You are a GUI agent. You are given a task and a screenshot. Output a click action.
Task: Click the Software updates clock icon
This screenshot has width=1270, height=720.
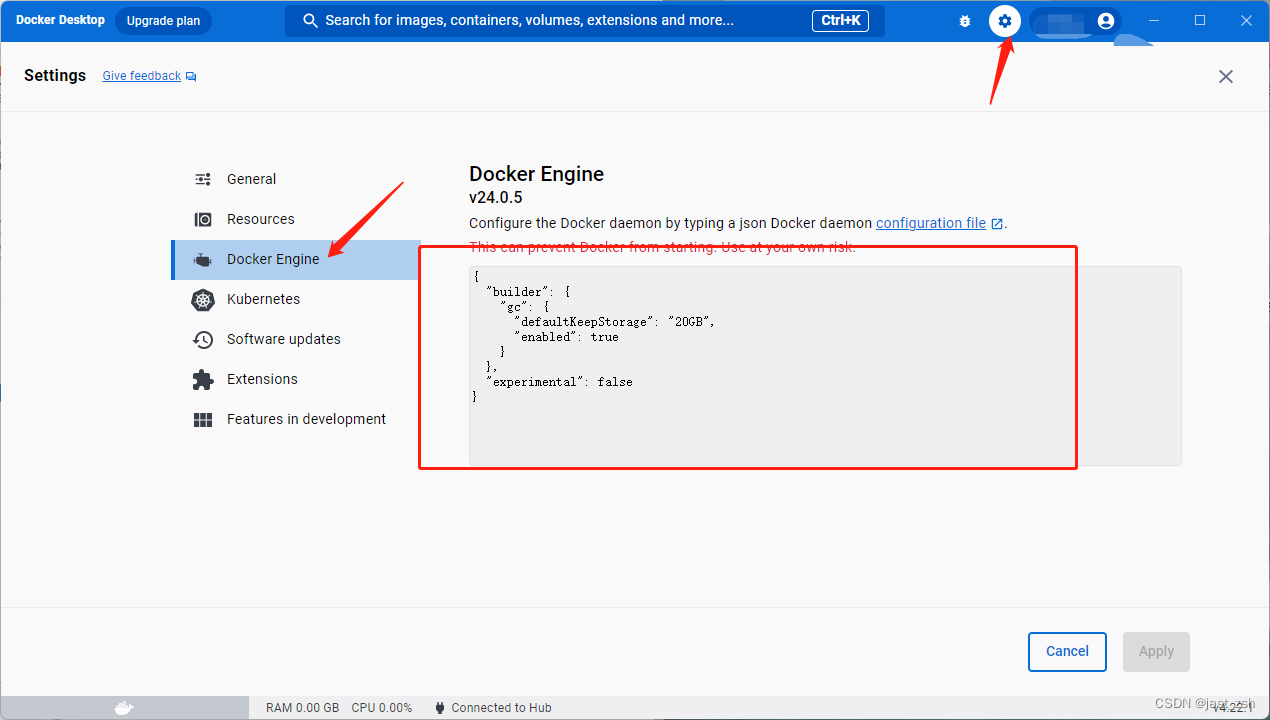pyautogui.click(x=202, y=339)
